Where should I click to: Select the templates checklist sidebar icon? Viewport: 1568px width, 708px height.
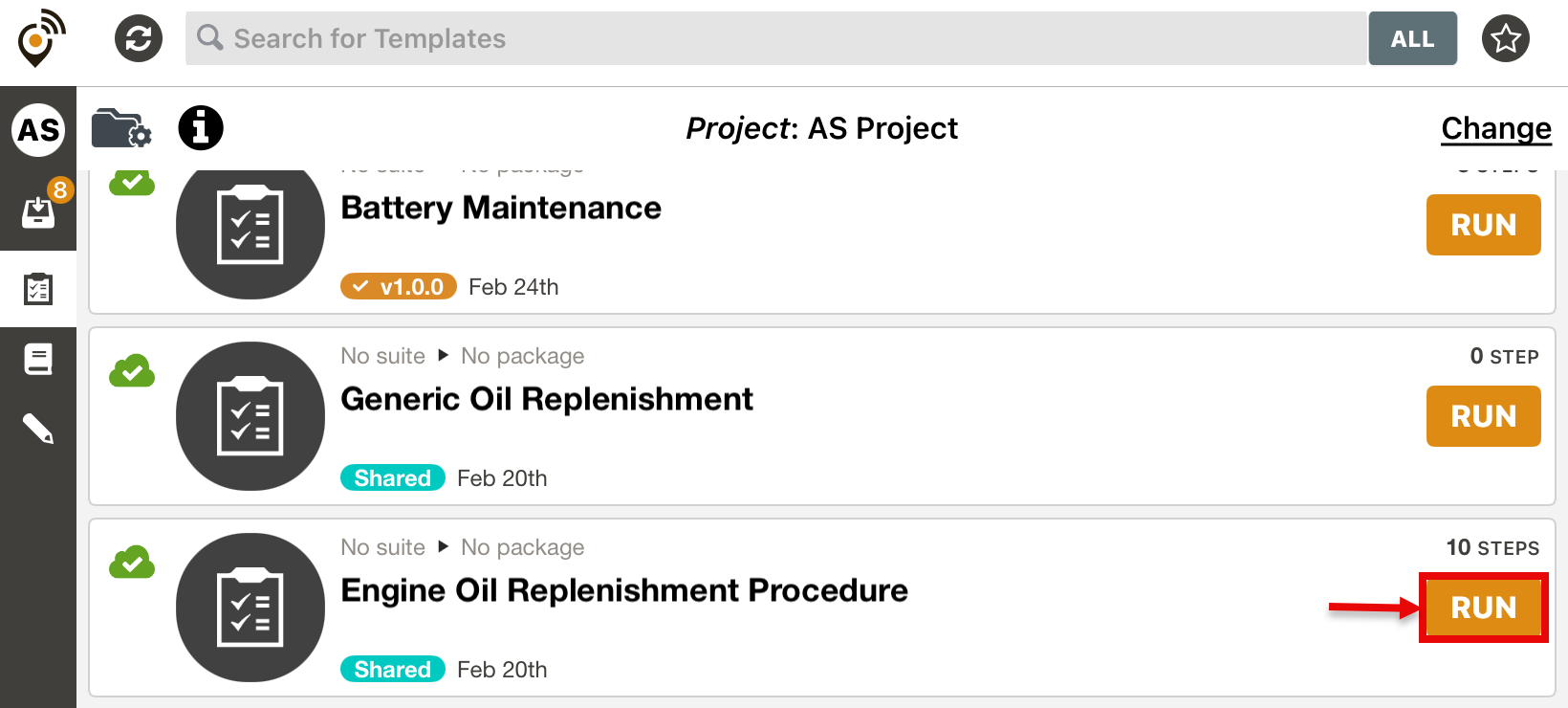point(38,288)
